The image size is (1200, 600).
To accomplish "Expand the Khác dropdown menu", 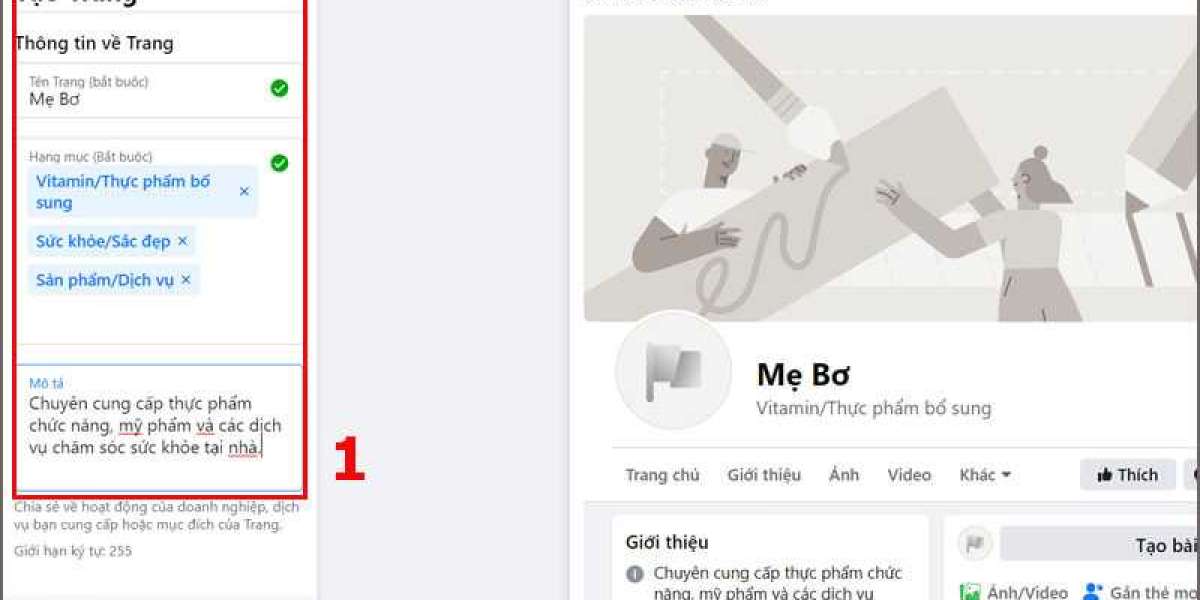I will (x=985, y=475).
